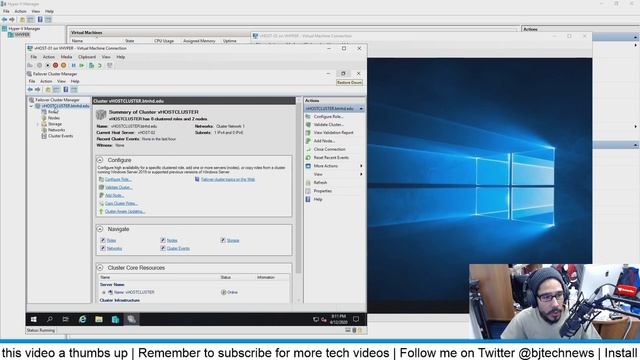The image size is (640, 360).
Task: Click View Validation Report in Actions pane
Action: [333, 133]
